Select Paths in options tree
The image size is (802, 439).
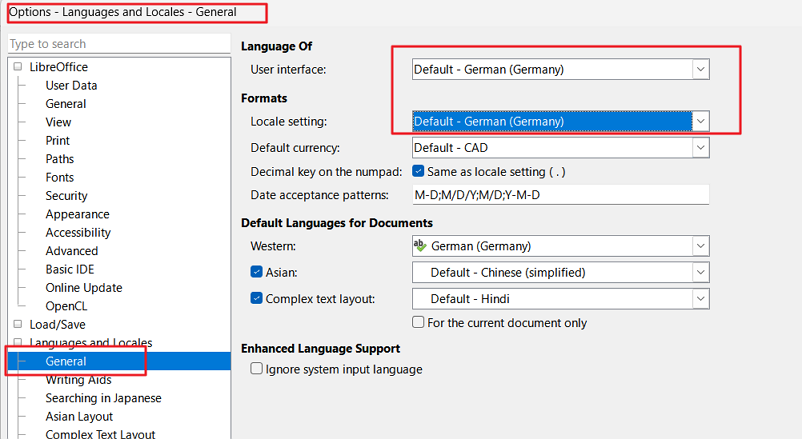pos(59,159)
